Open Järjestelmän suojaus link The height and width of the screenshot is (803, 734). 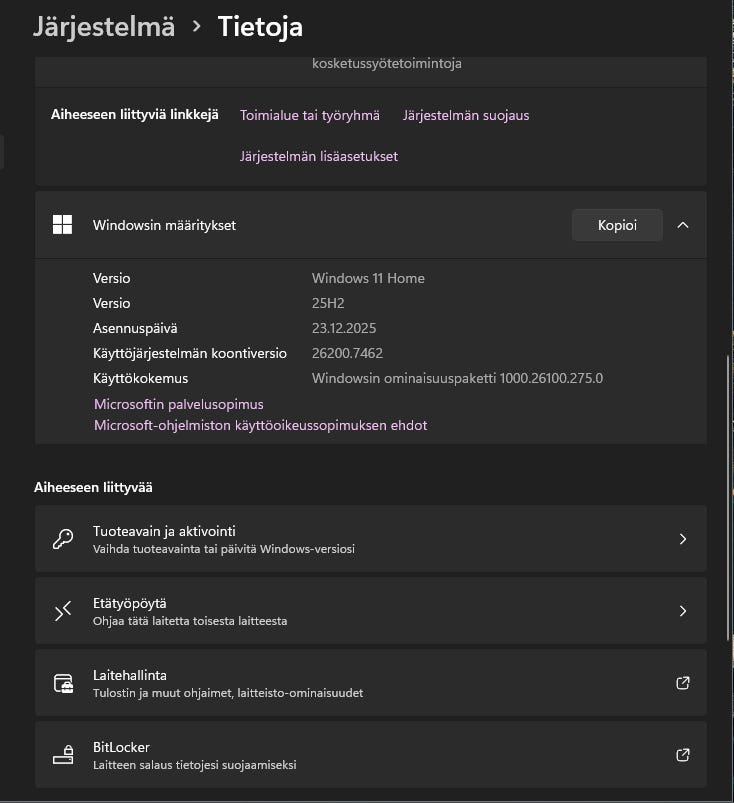(466, 115)
